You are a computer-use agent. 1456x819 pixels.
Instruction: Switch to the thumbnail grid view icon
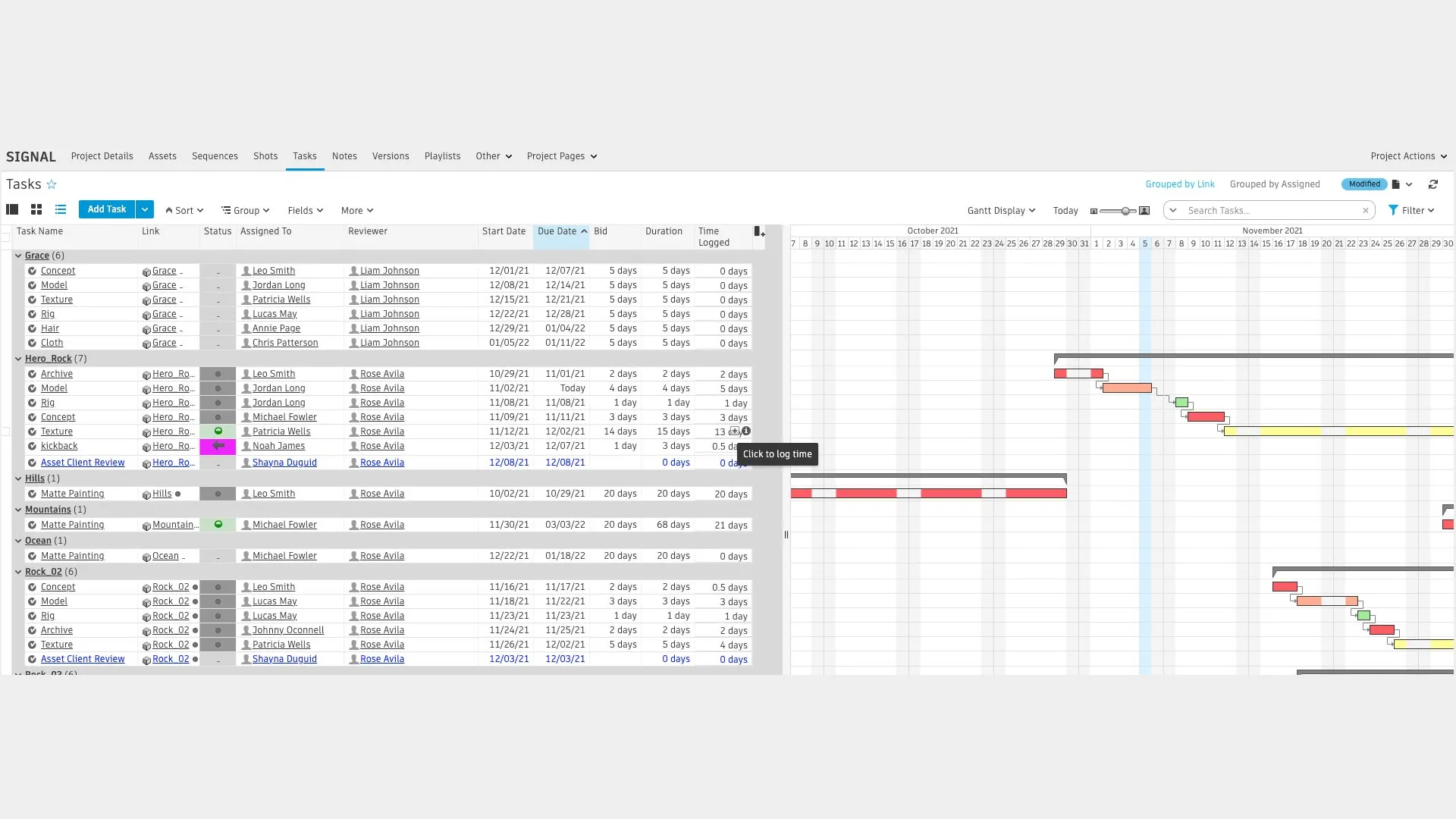pos(36,210)
